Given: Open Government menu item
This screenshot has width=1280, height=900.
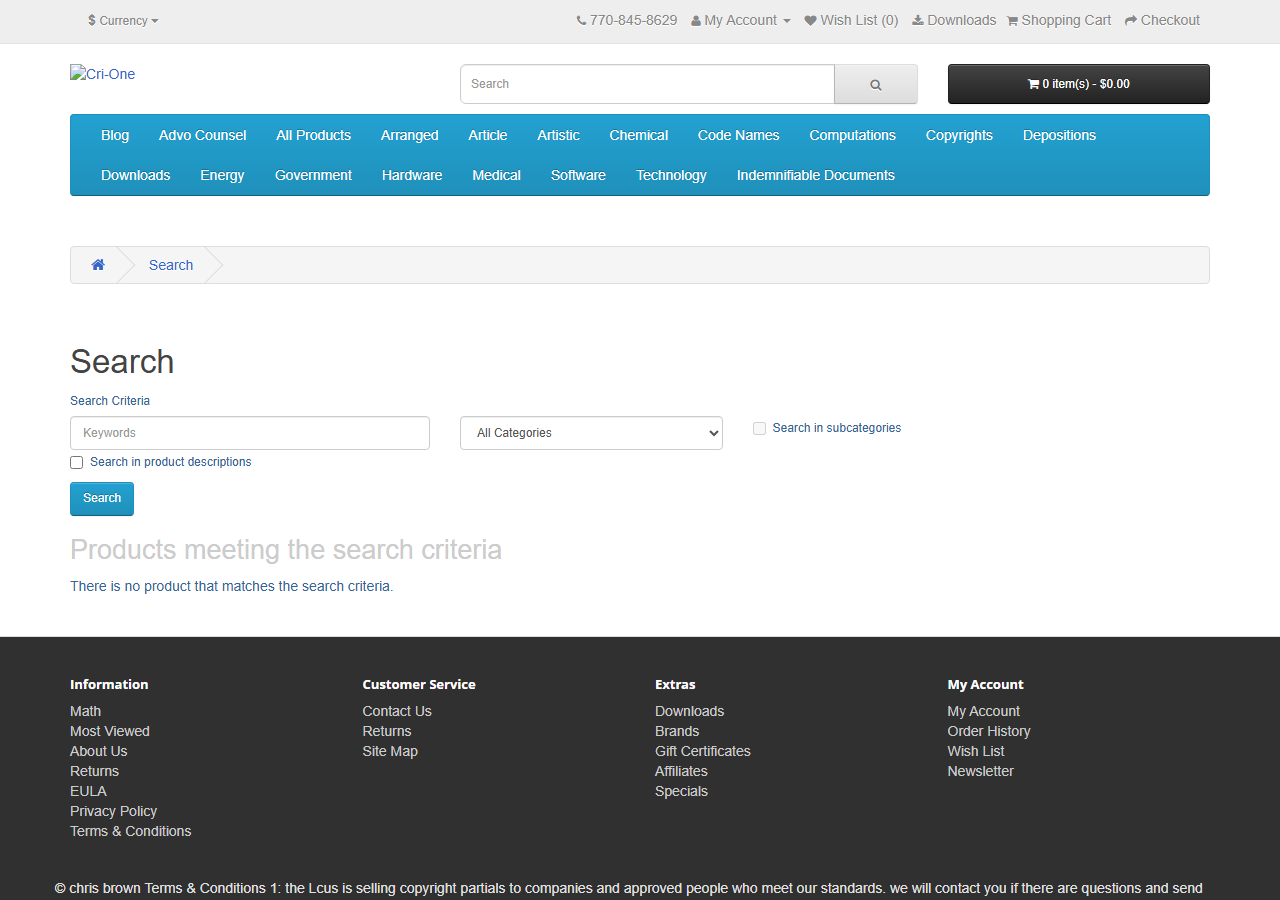Looking at the screenshot, I should pos(313,175).
